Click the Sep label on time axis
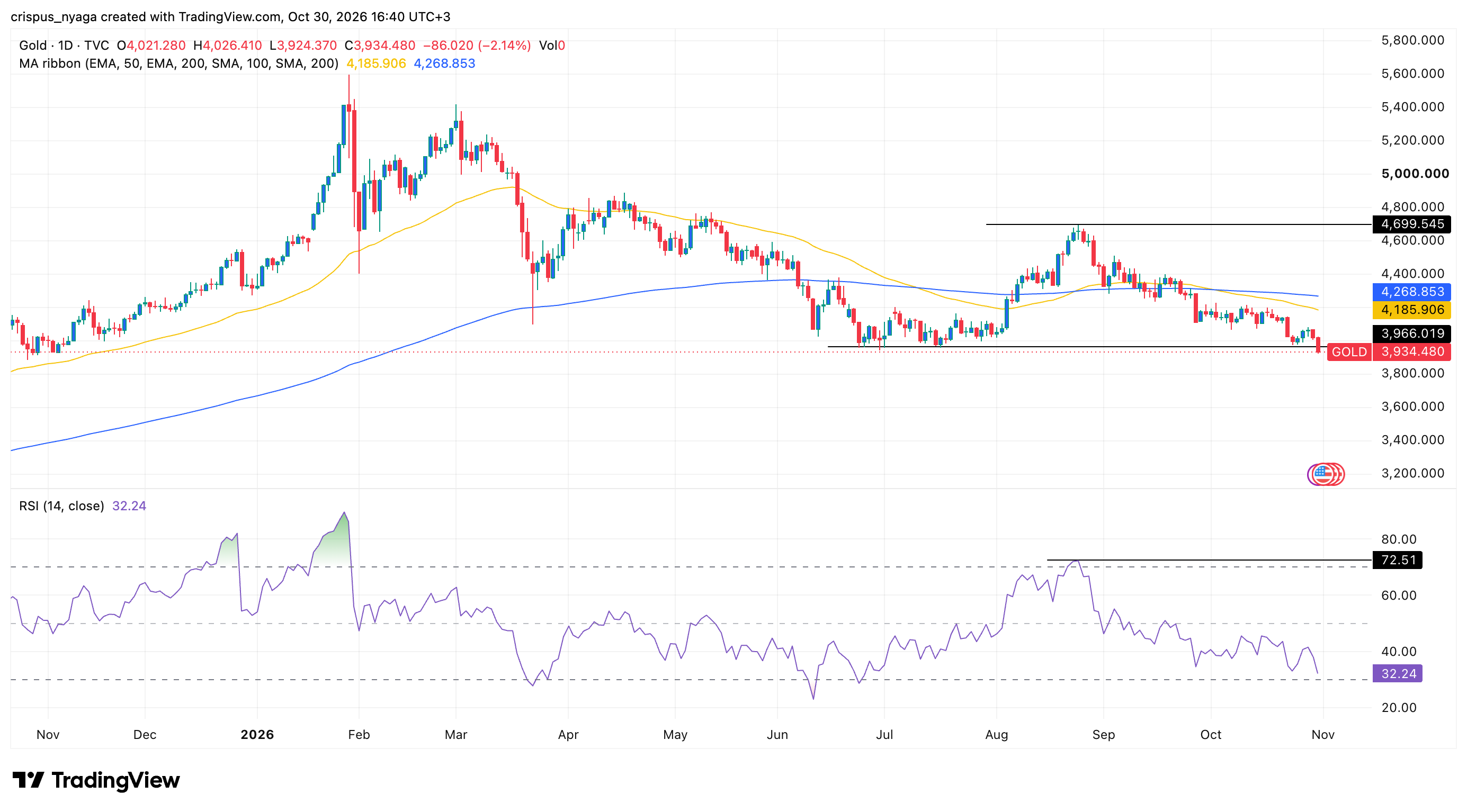This screenshot has height=812, width=1467. point(1104,735)
